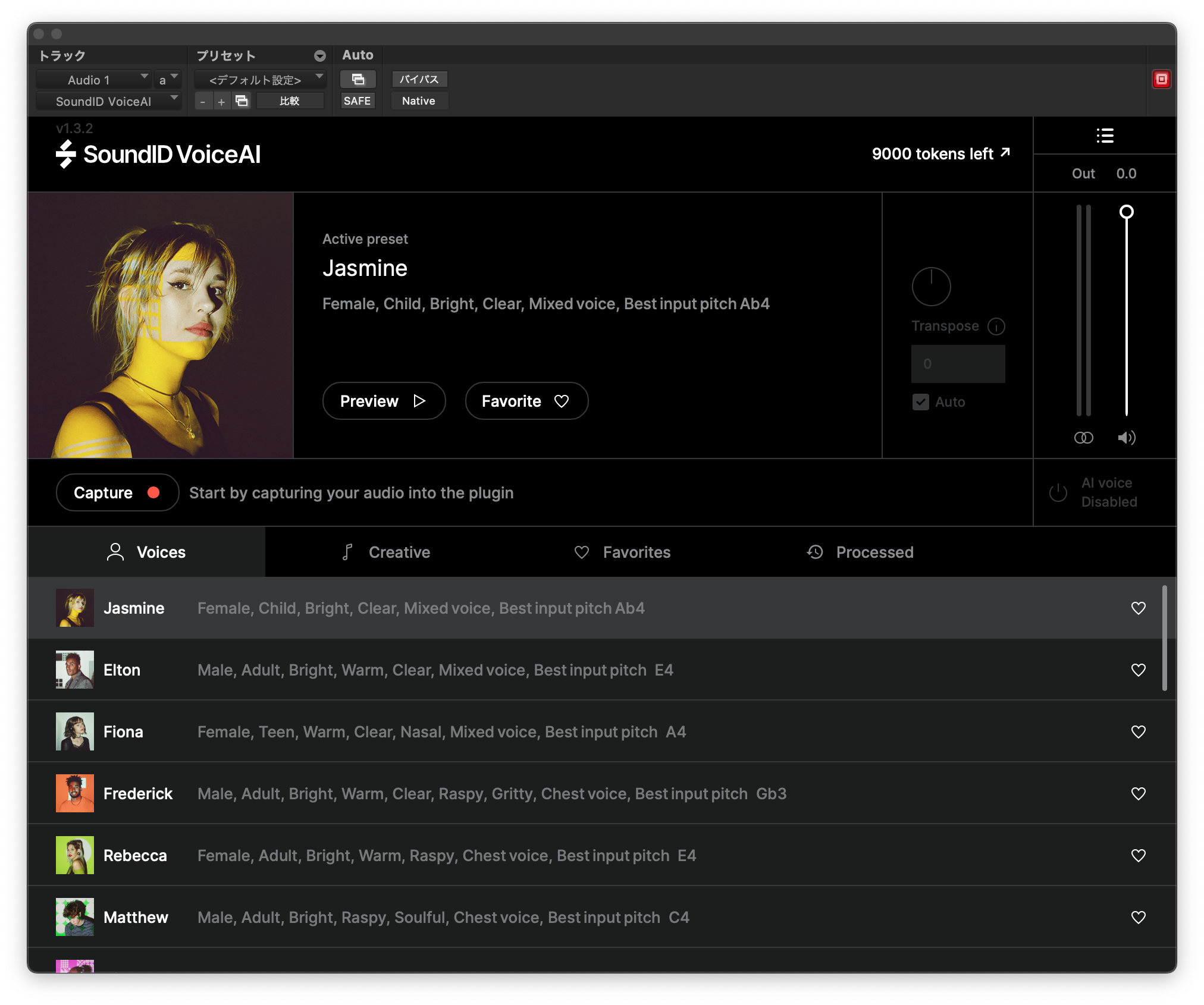Toggle the AI voice power button
Screen dimensions: 1204x1005
tap(1058, 492)
